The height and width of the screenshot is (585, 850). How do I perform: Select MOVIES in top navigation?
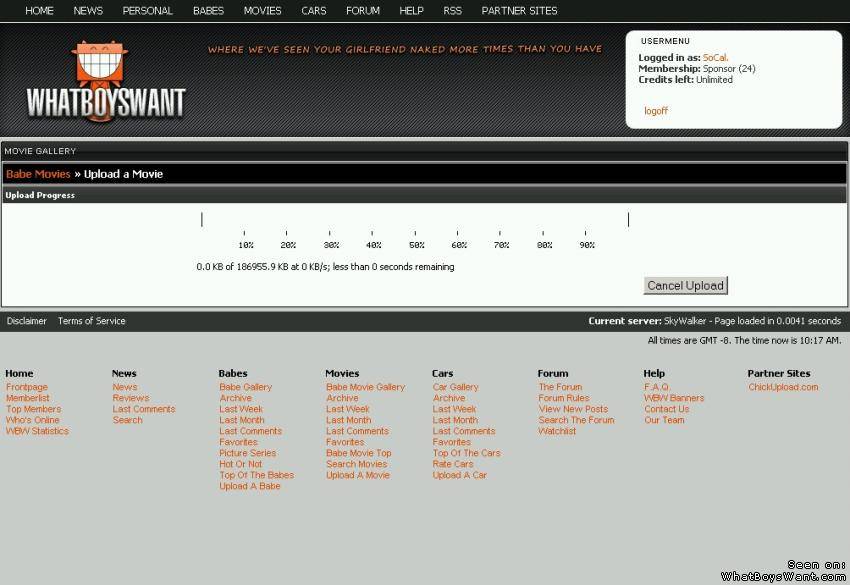point(262,11)
